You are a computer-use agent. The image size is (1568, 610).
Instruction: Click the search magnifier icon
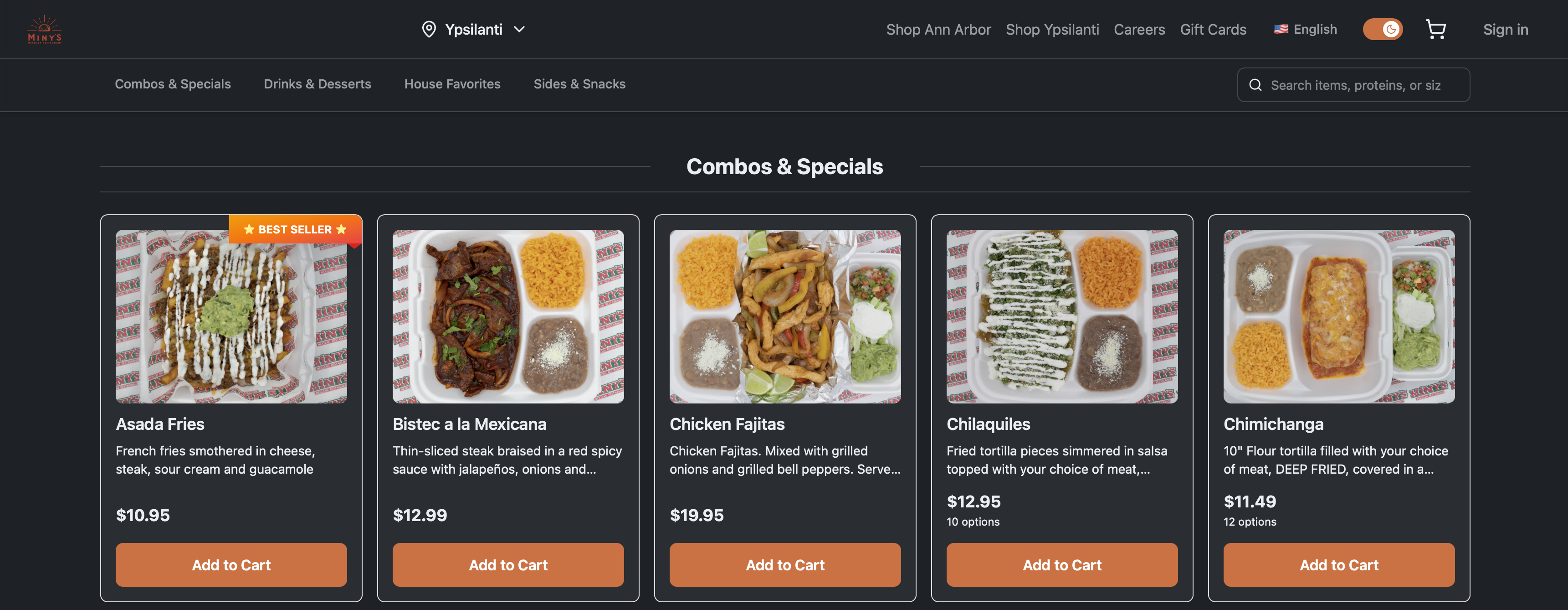pyautogui.click(x=1256, y=85)
